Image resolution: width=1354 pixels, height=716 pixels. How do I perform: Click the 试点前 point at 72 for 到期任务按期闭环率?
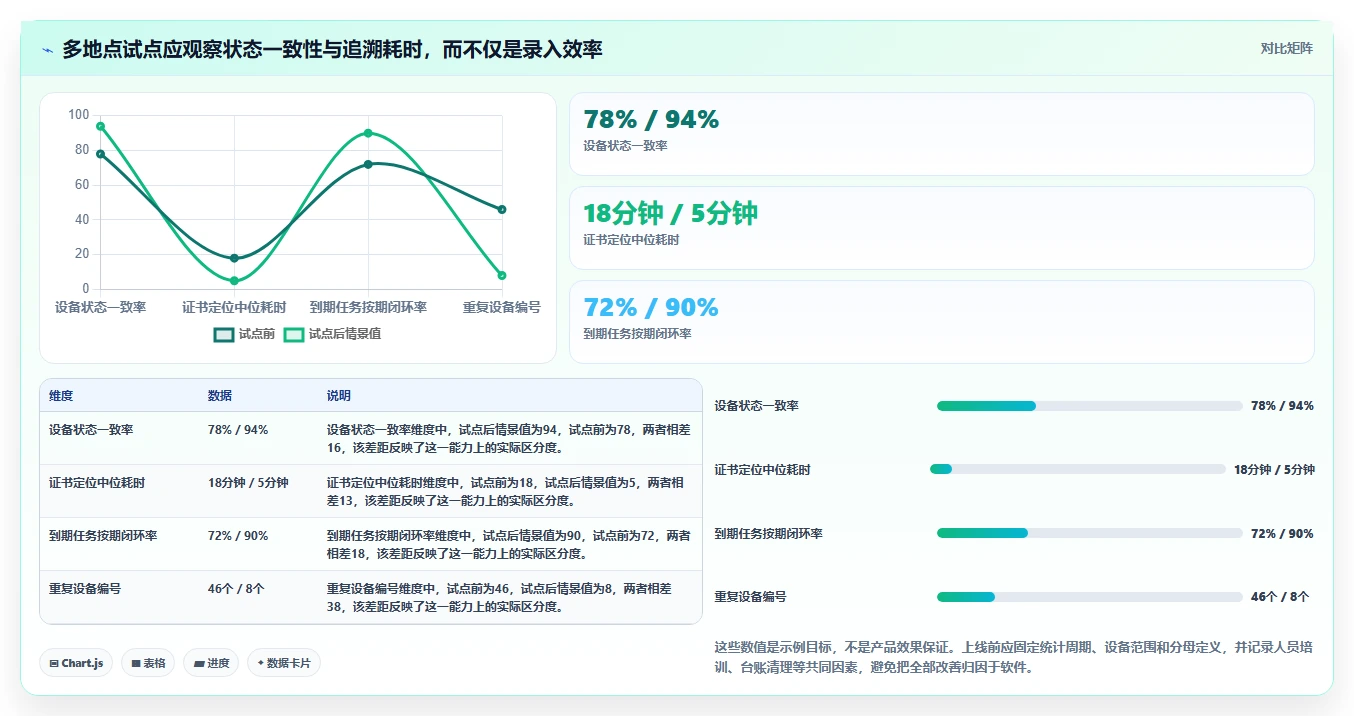(x=368, y=164)
